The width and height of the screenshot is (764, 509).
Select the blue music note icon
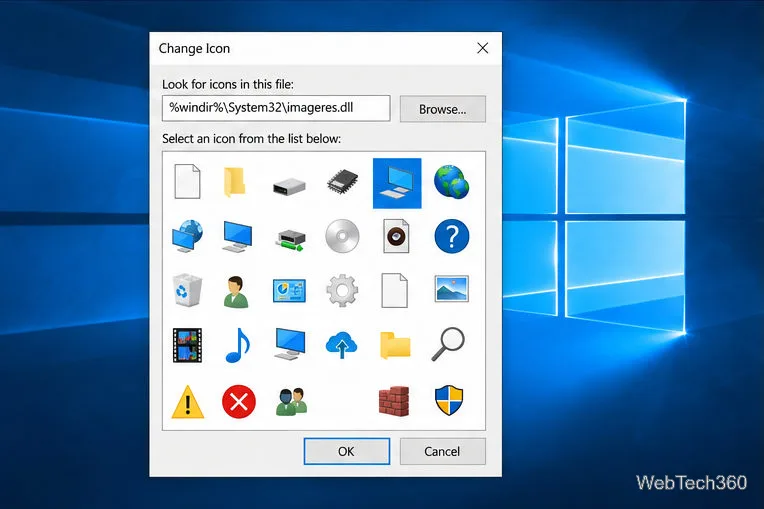[x=238, y=345]
